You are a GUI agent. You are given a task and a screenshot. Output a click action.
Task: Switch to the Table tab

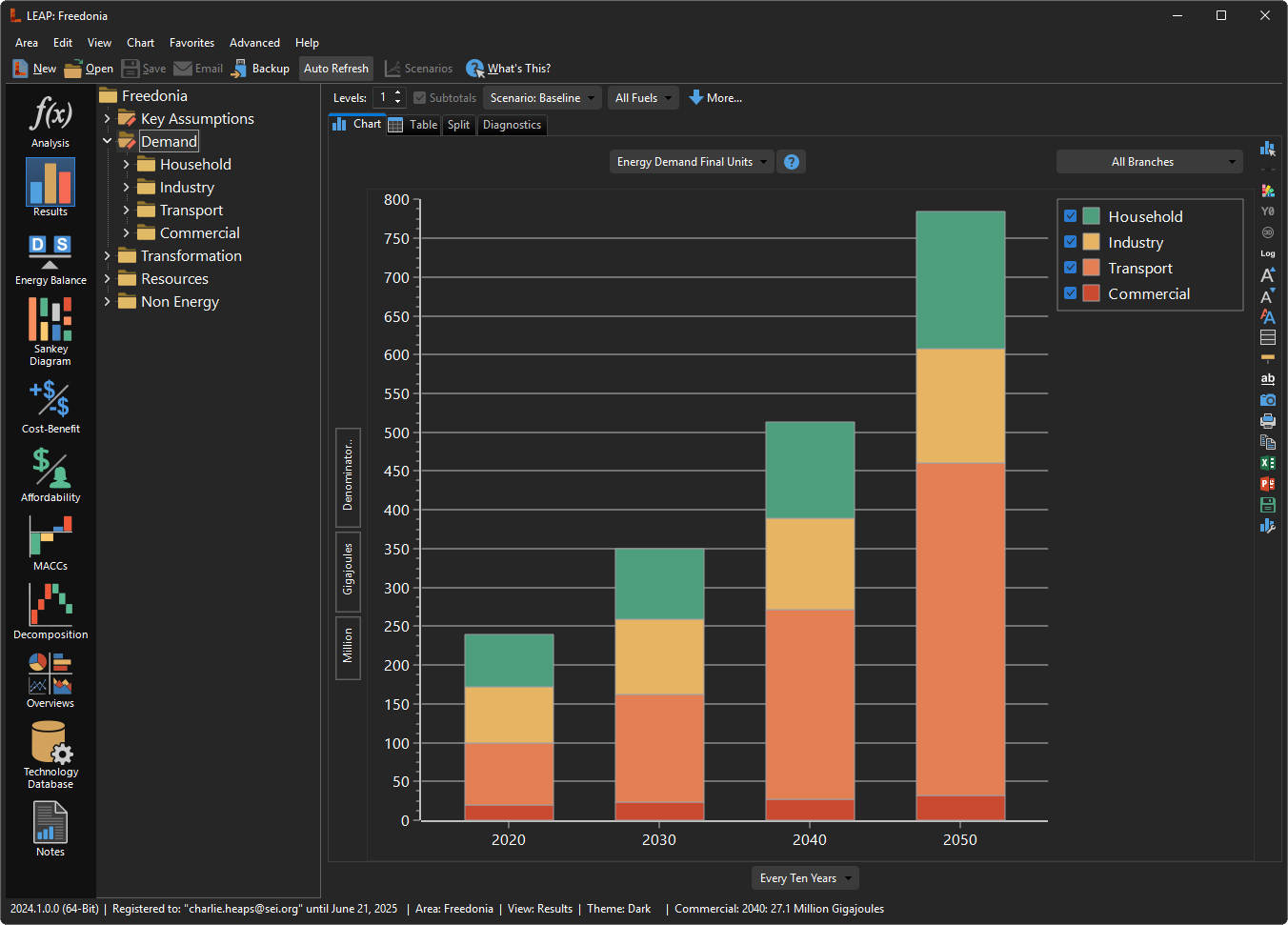pyautogui.click(x=413, y=125)
